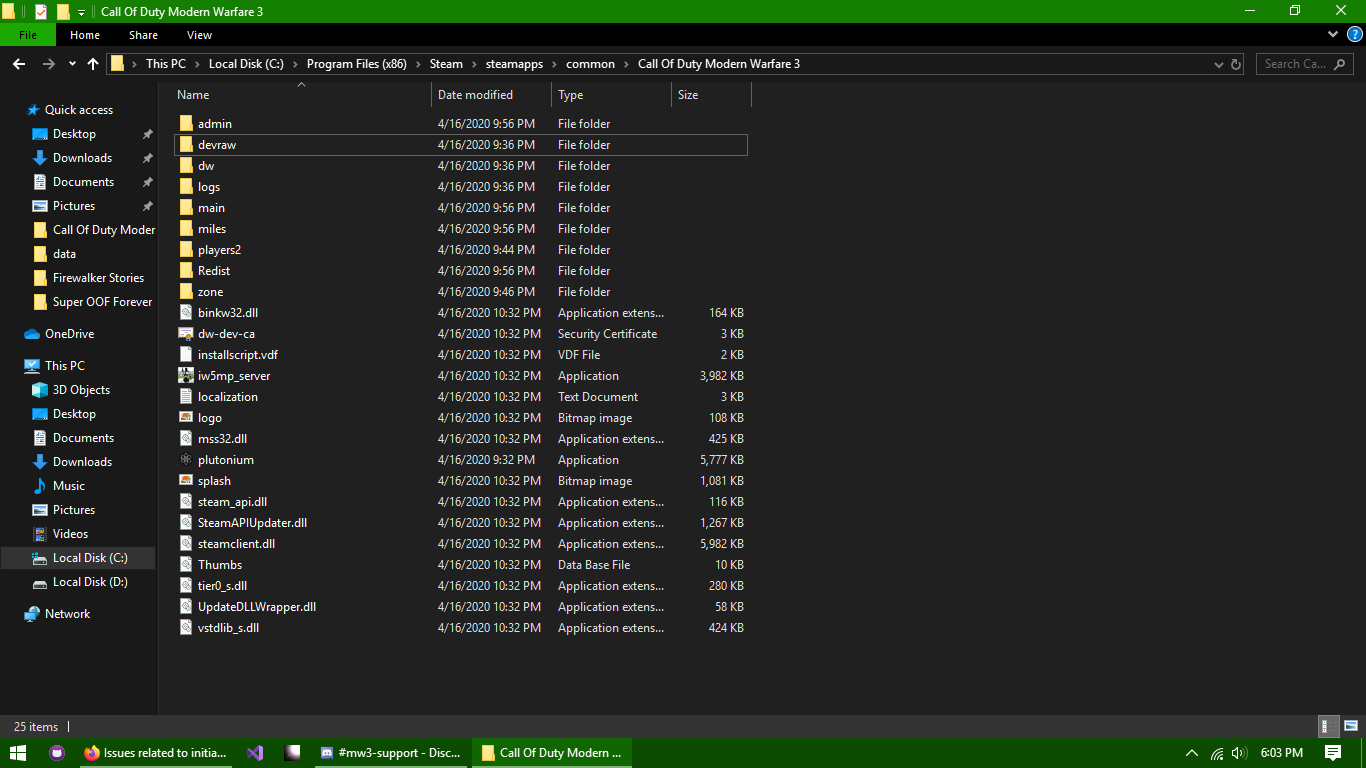The height and width of the screenshot is (768, 1366).
Task: Open View ribbon tab
Action: (199, 35)
